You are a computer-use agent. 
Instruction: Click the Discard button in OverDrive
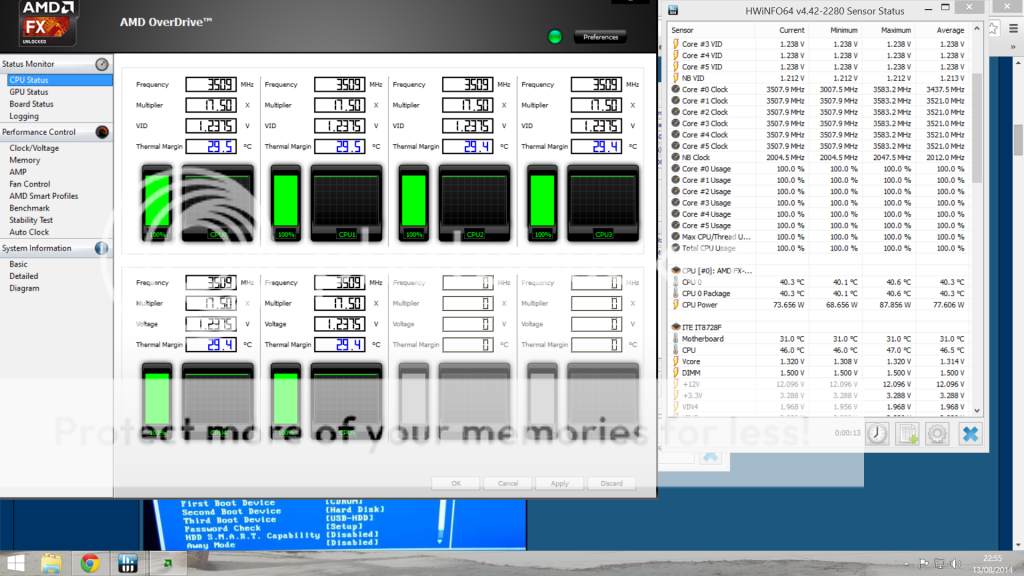[x=611, y=483]
